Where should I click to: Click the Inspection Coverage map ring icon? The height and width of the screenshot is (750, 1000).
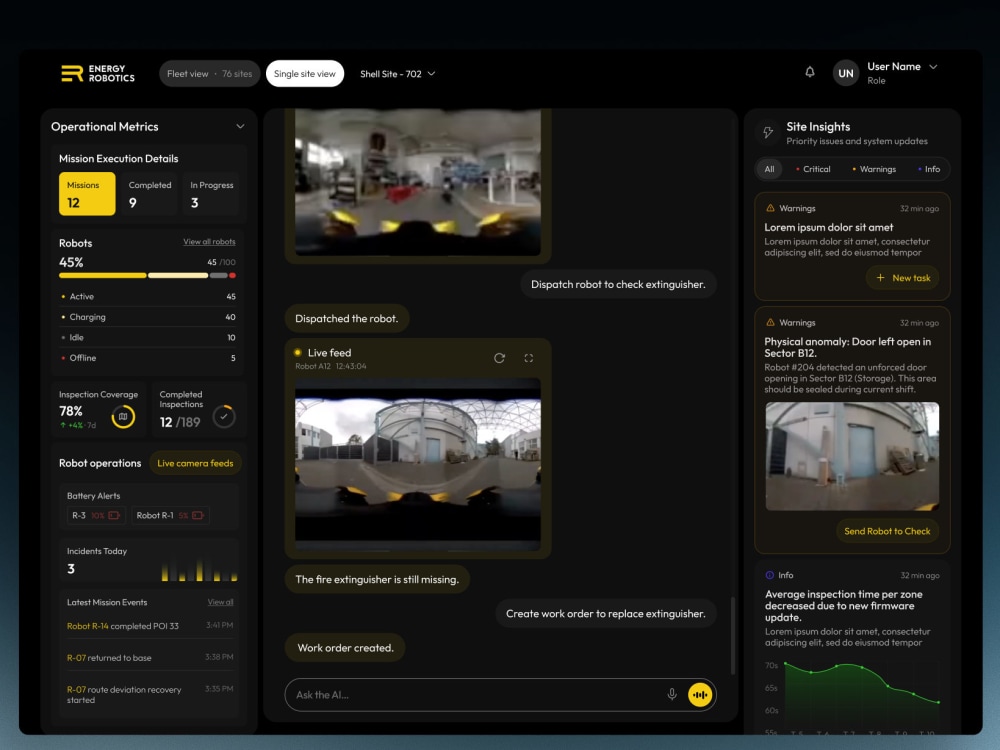tap(123, 416)
